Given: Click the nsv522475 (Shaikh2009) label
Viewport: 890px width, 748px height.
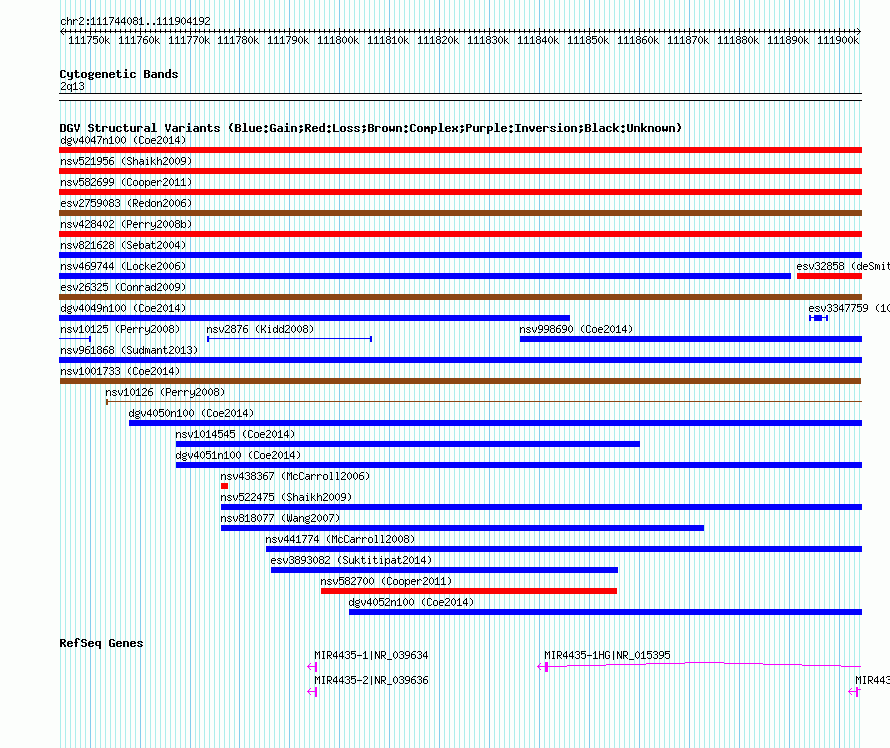Looking at the screenshot, I should pos(286,497).
